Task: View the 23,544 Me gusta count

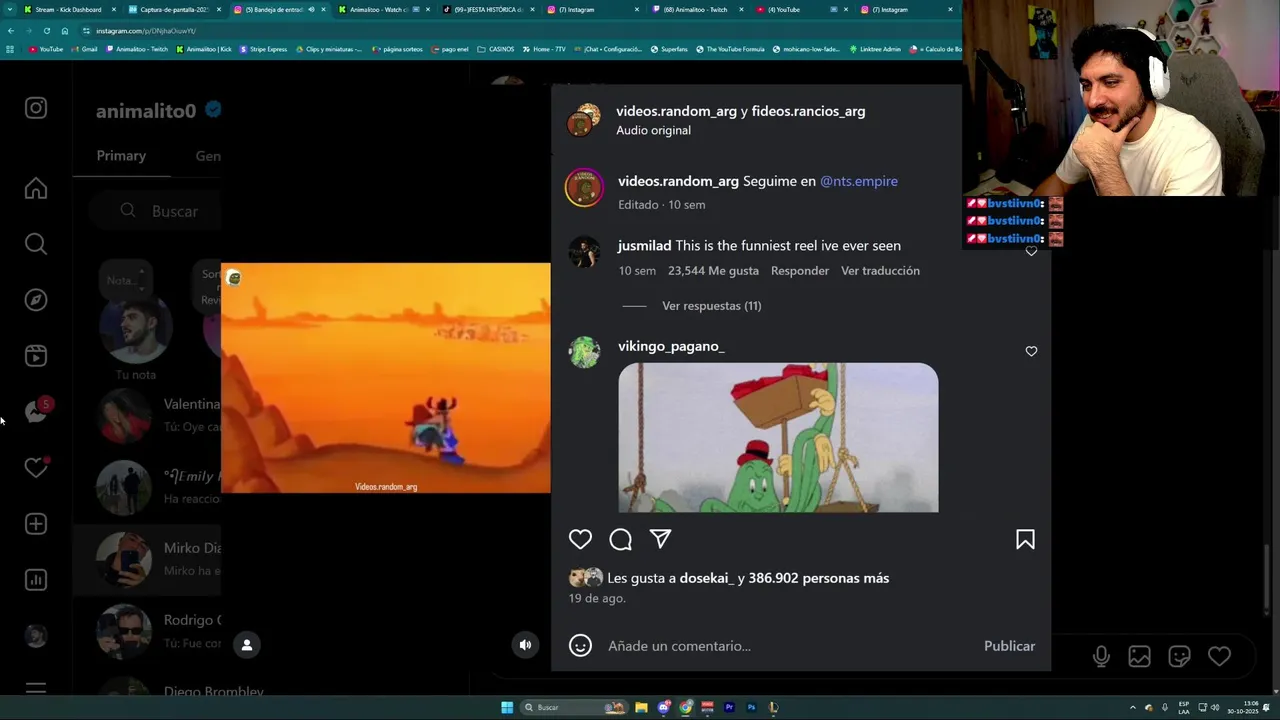Action: click(x=713, y=271)
